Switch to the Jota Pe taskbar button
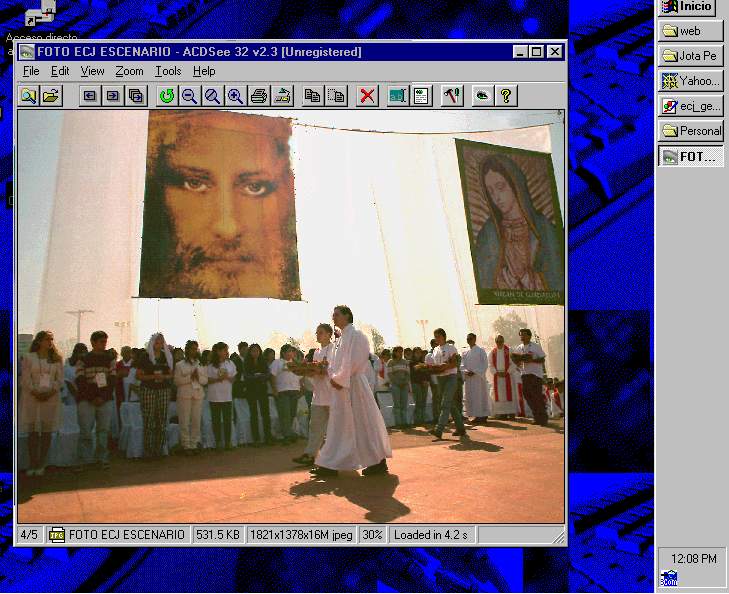729x594 pixels. [690, 56]
